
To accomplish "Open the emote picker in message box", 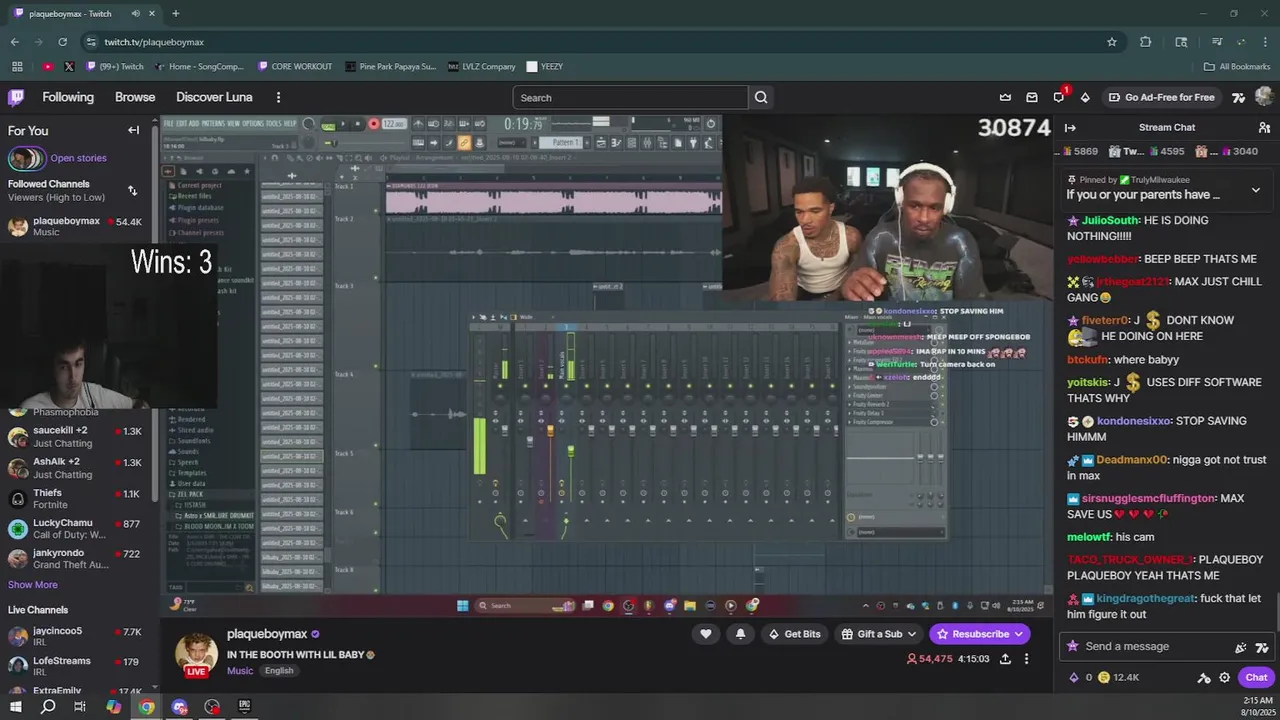I will 1263,646.
